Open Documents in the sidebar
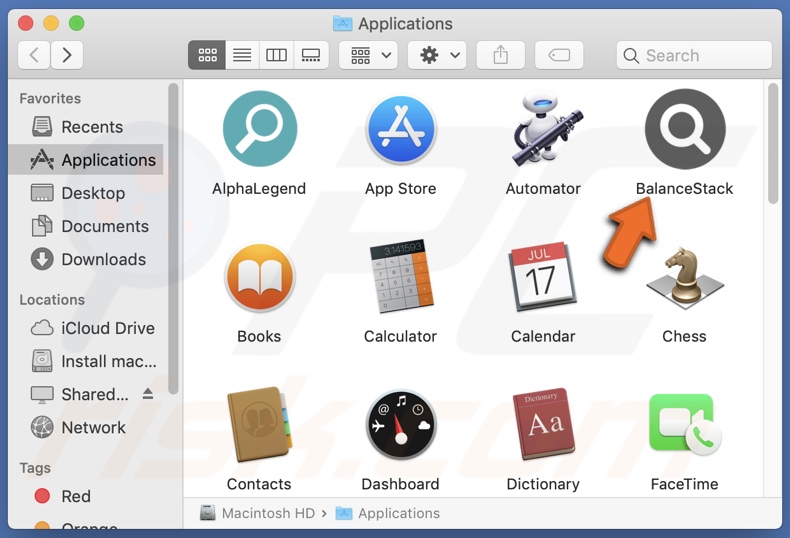The width and height of the screenshot is (790, 538). coord(85,226)
